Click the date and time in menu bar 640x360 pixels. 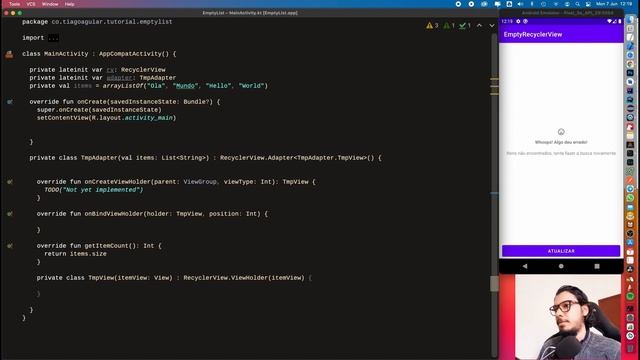coord(614,4)
